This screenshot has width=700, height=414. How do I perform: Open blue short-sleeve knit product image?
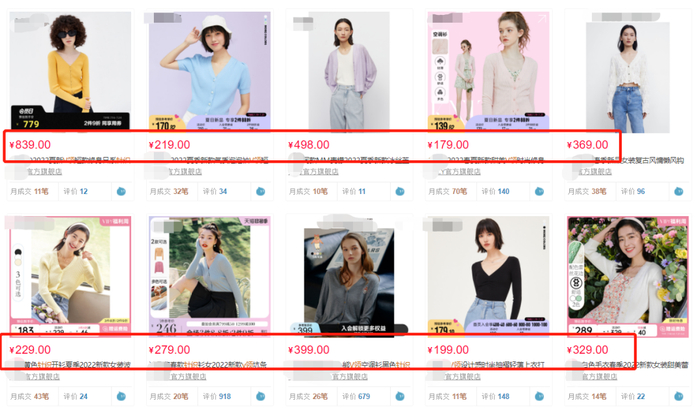tap(209, 71)
